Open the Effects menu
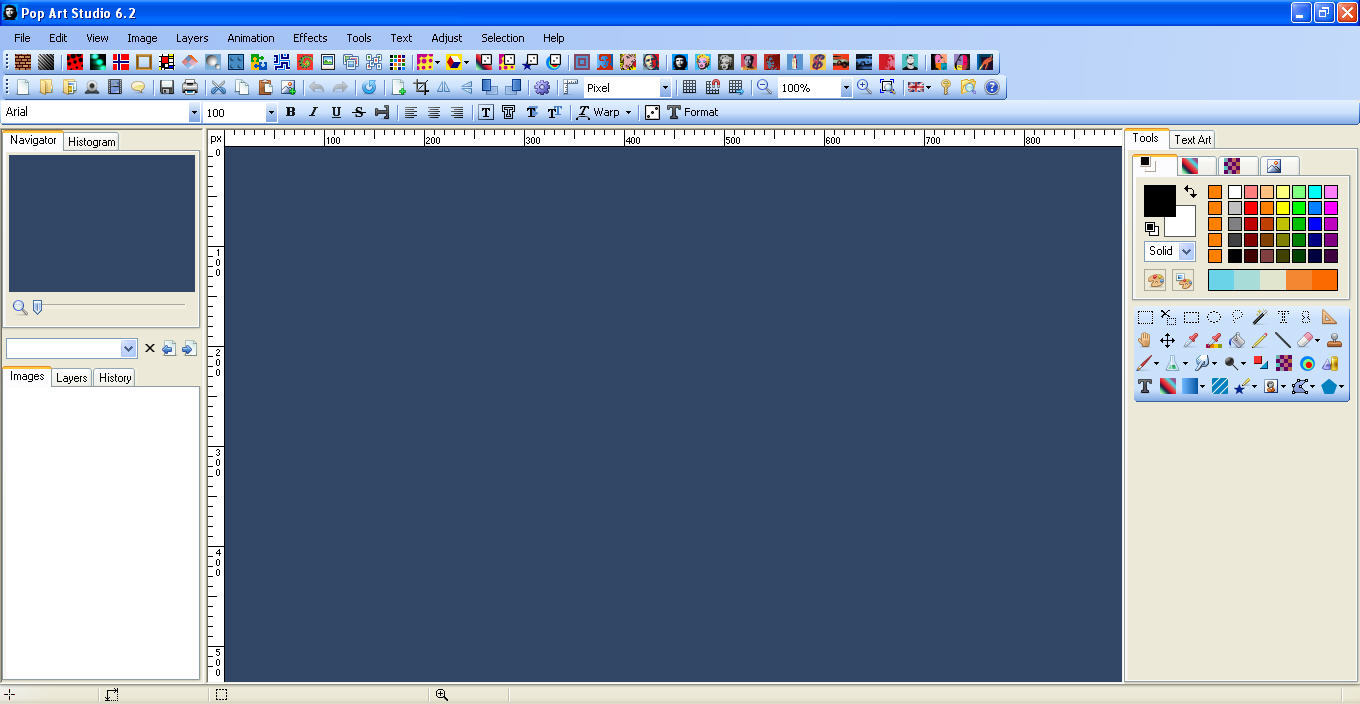This screenshot has width=1360, height=704. [x=310, y=38]
